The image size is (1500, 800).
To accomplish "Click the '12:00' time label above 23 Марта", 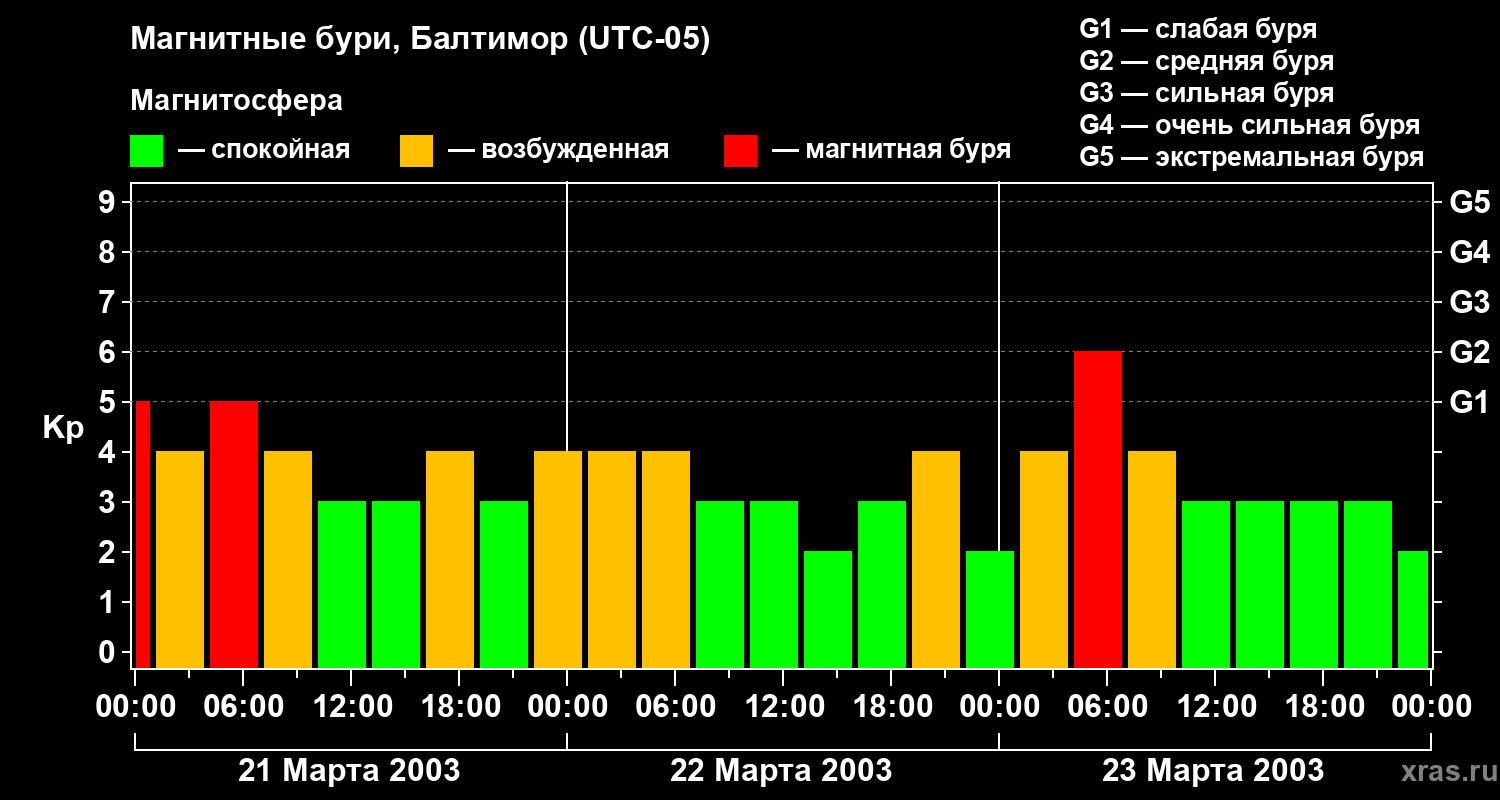I will (x=1215, y=706).
